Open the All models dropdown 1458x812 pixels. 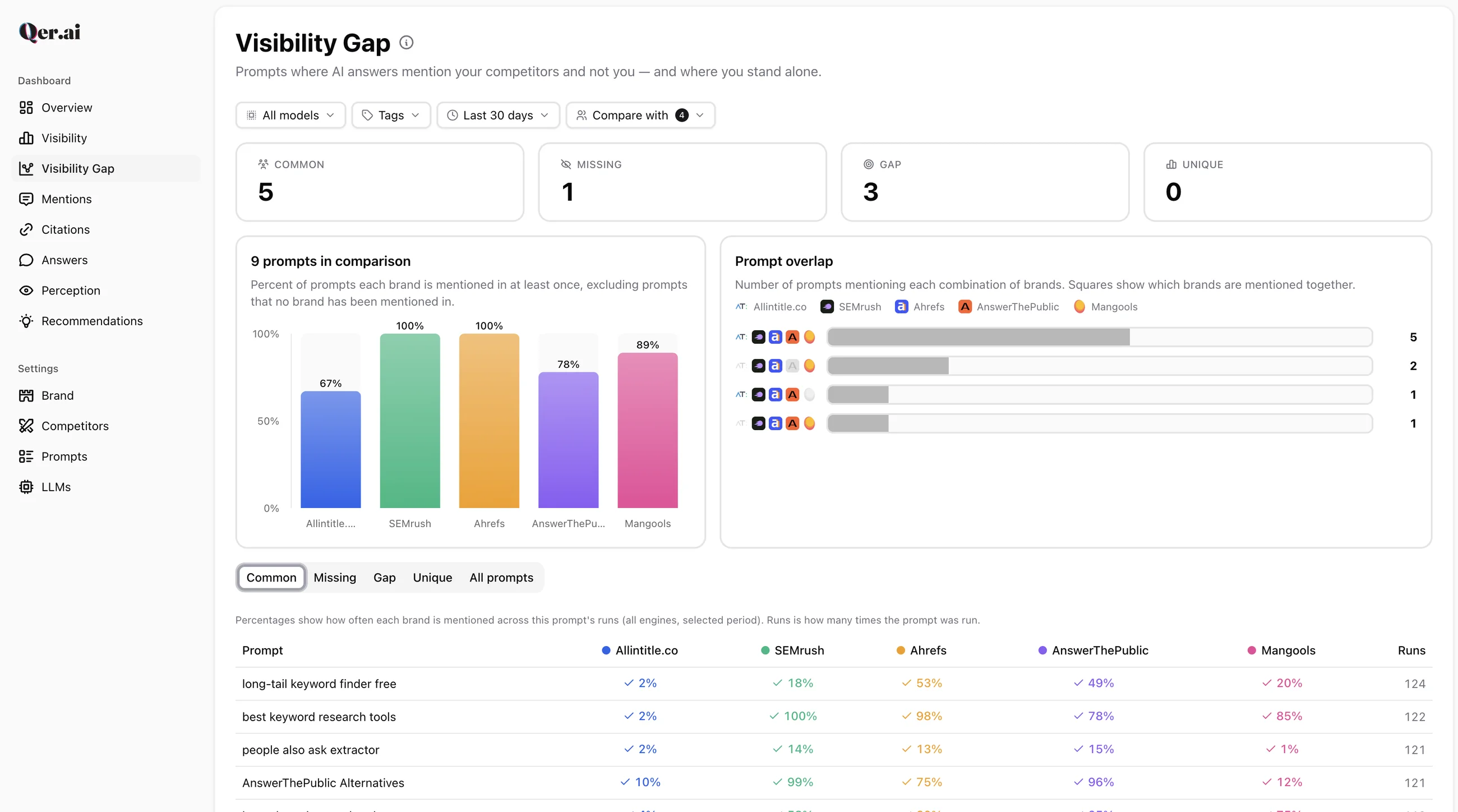(x=290, y=116)
